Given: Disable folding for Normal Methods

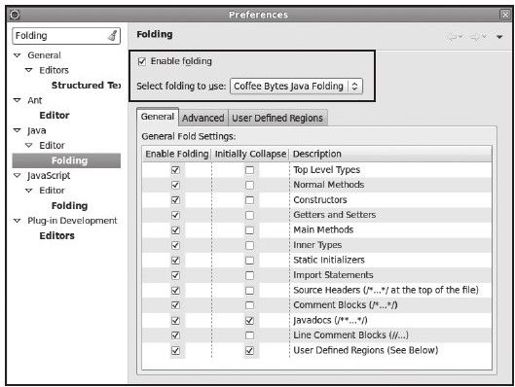Looking at the screenshot, I should 175,185.
